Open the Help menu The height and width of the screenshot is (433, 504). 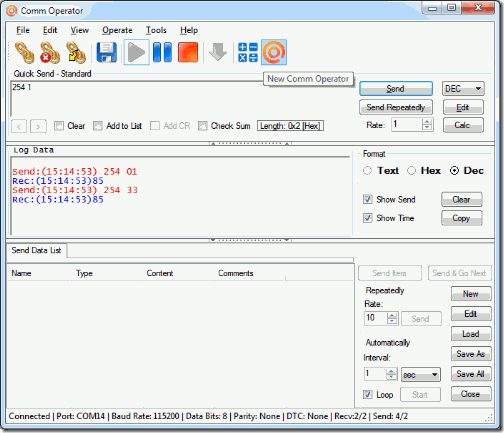(189, 30)
